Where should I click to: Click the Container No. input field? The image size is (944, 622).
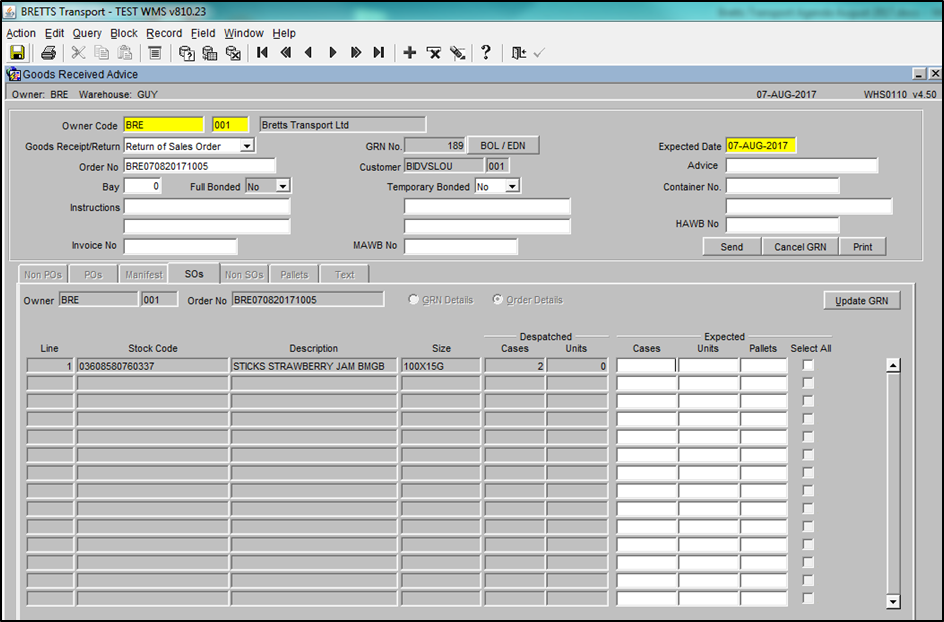point(782,187)
